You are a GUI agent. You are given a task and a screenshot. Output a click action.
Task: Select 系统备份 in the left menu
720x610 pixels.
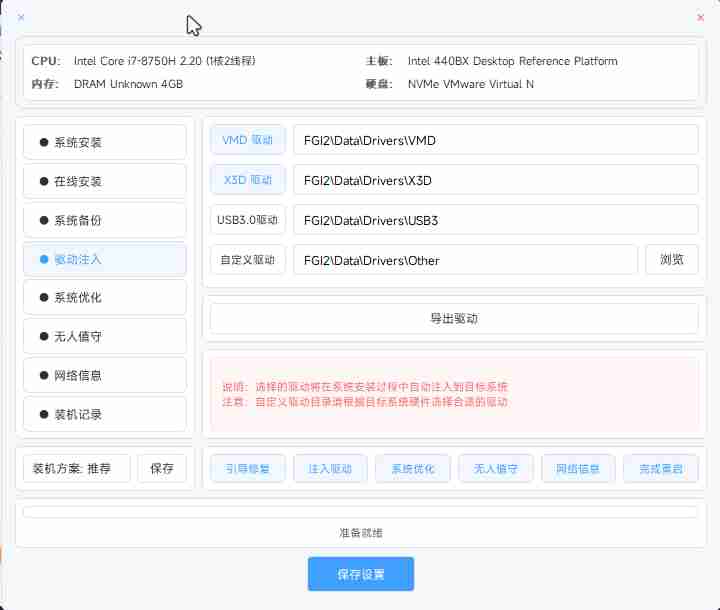[x=105, y=220]
